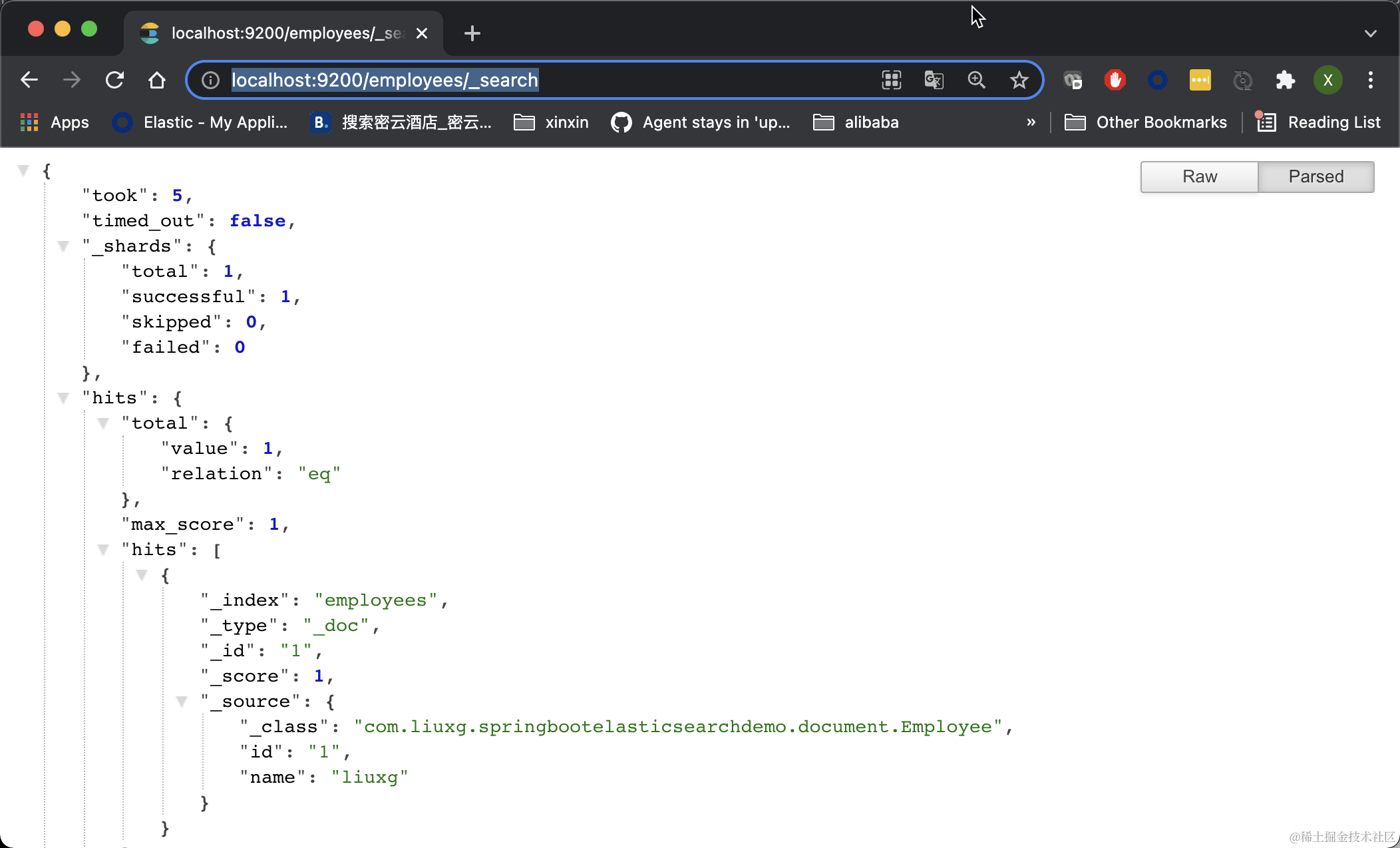Open the Extensions puzzle icon

click(x=1285, y=80)
